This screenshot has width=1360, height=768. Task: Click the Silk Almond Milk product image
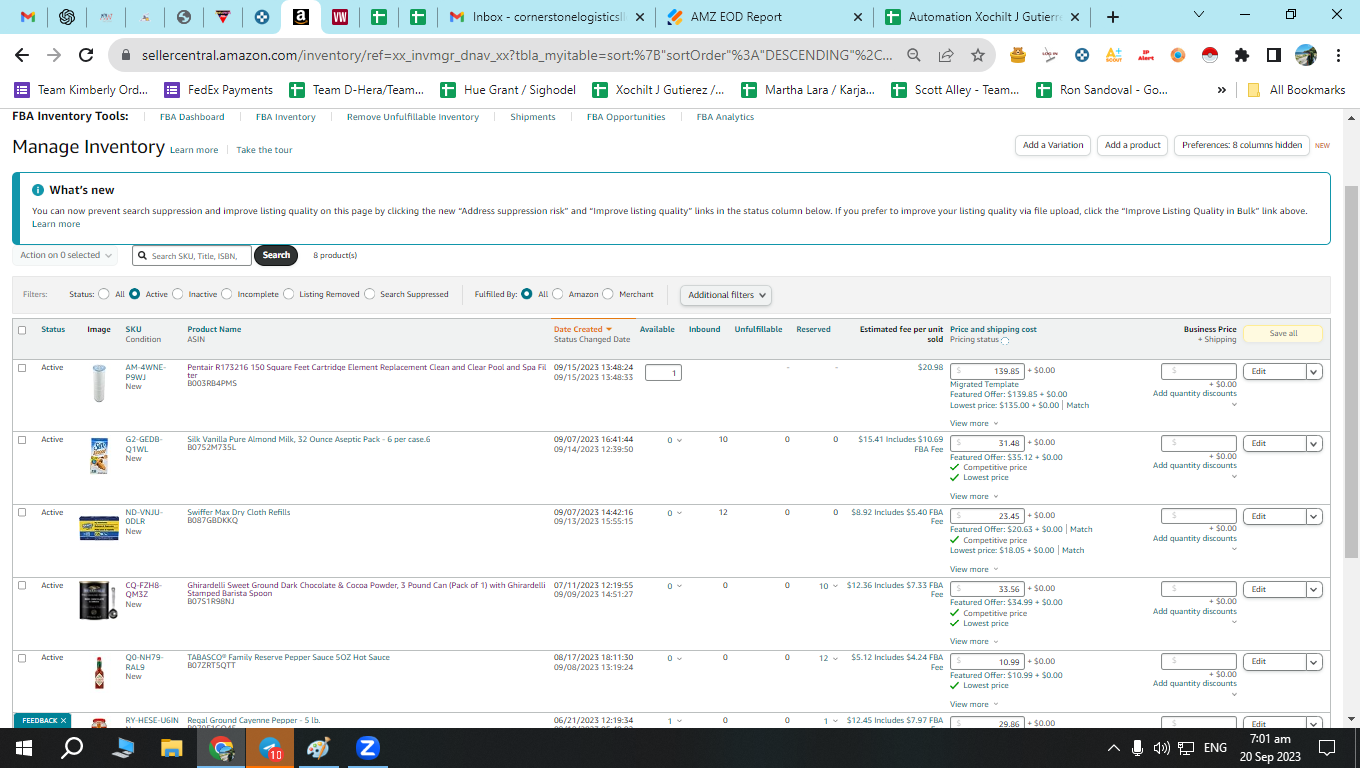(x=99, y=455)
